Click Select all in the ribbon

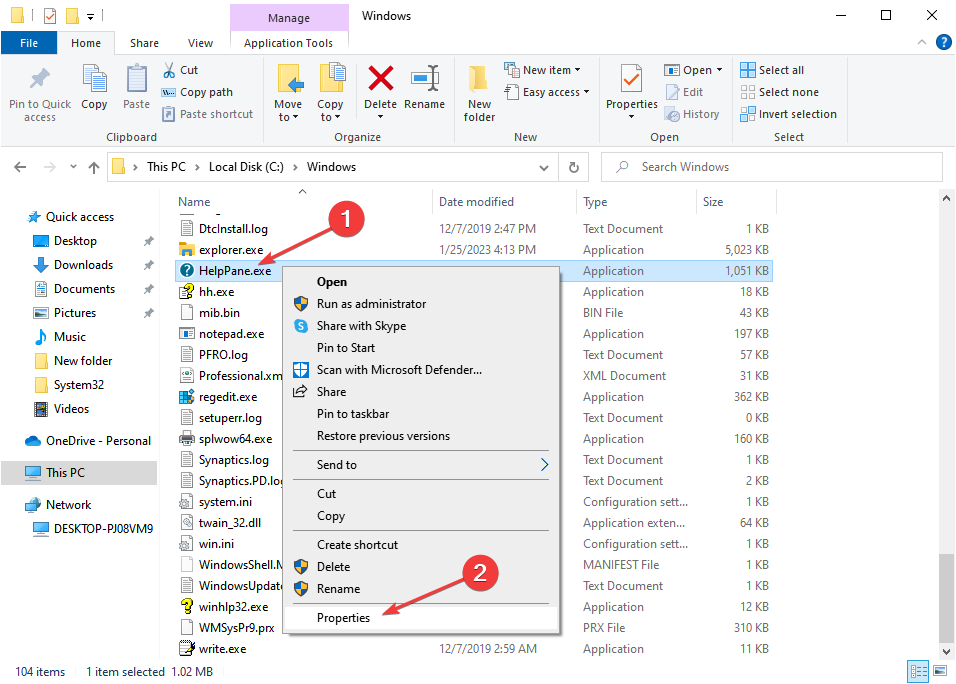pos(772,70)
